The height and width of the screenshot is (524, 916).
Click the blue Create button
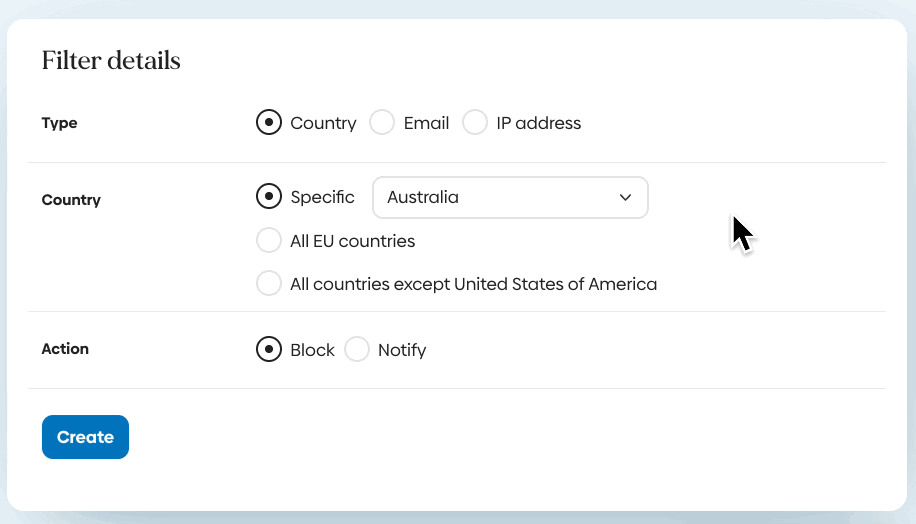click(x=85, y=437)
